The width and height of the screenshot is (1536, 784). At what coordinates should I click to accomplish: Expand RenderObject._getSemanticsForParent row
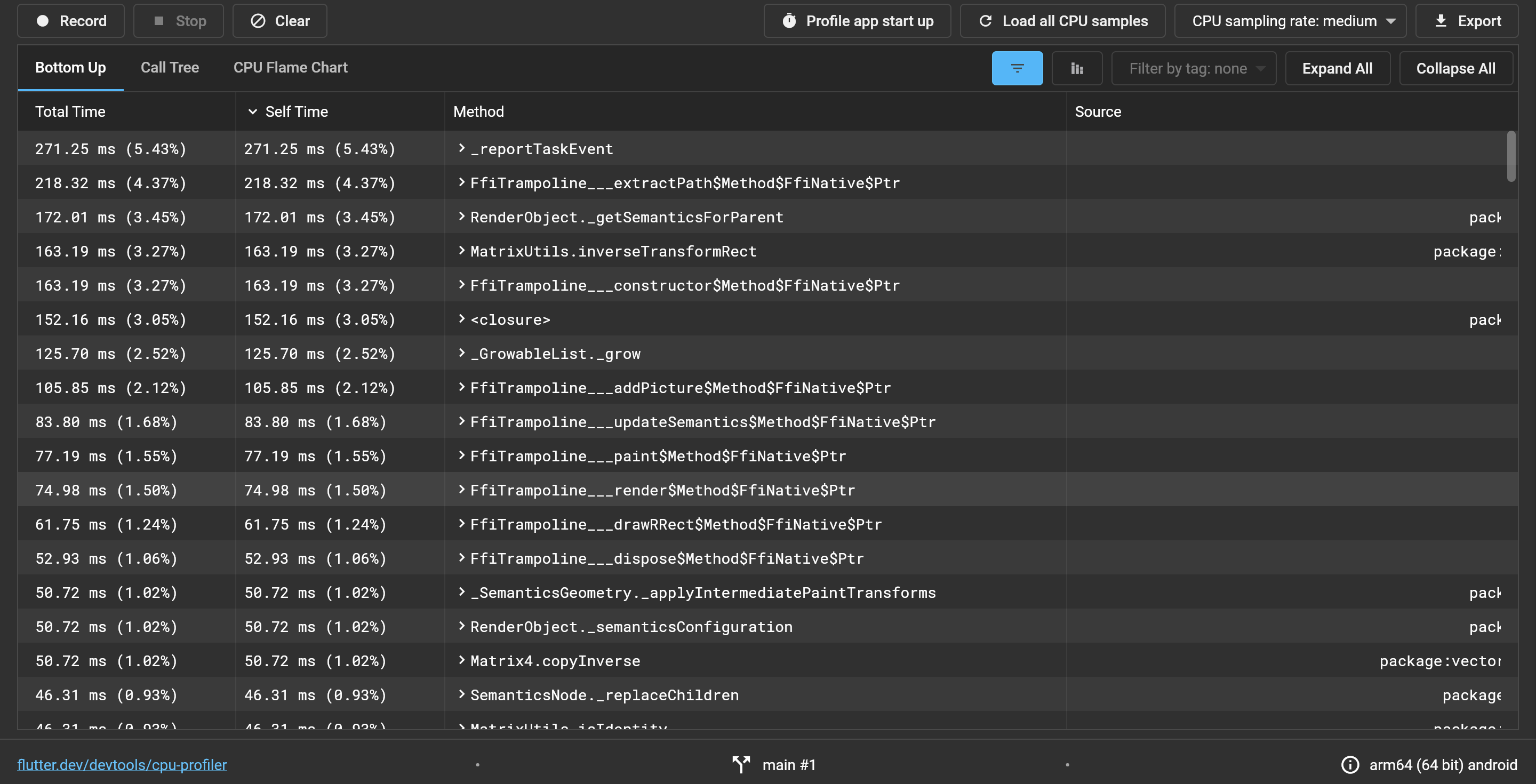461,217
